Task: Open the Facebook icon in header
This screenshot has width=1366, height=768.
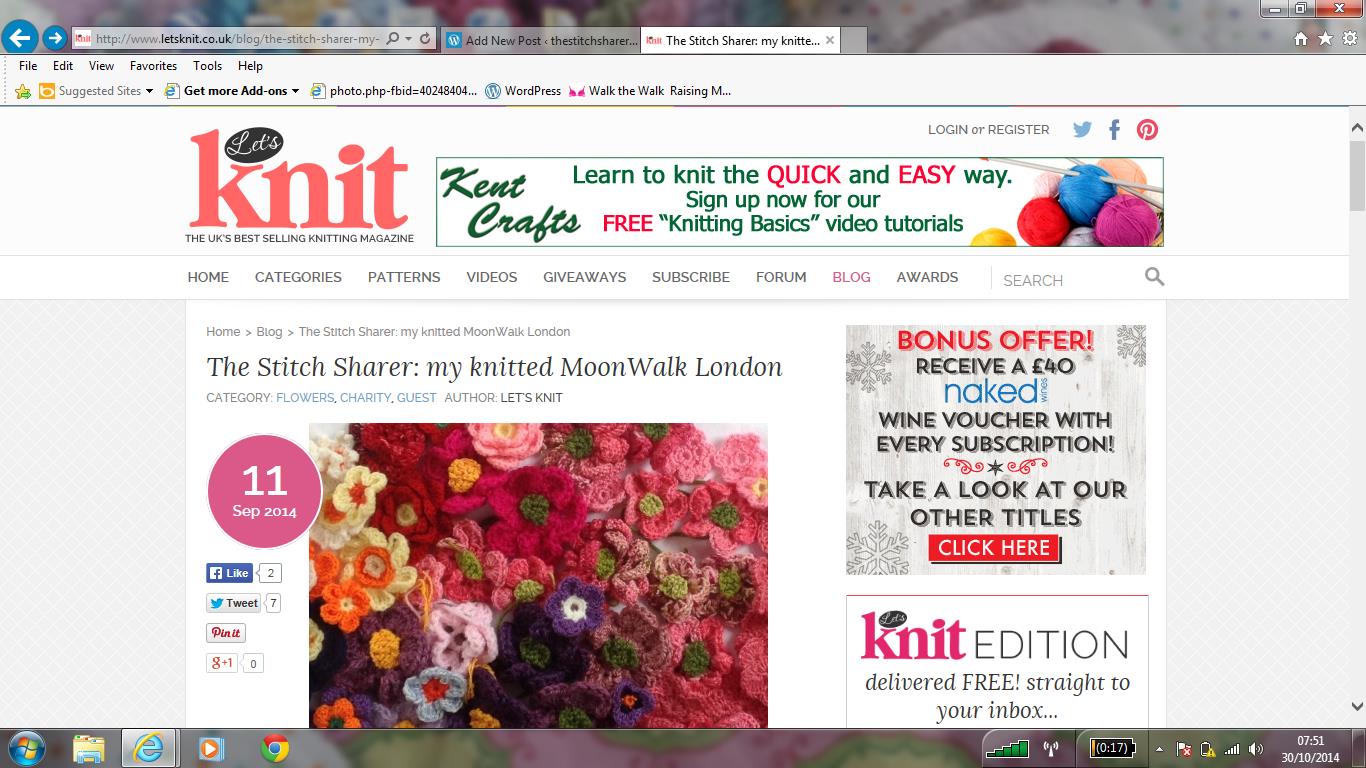Action: point(1114,129)
